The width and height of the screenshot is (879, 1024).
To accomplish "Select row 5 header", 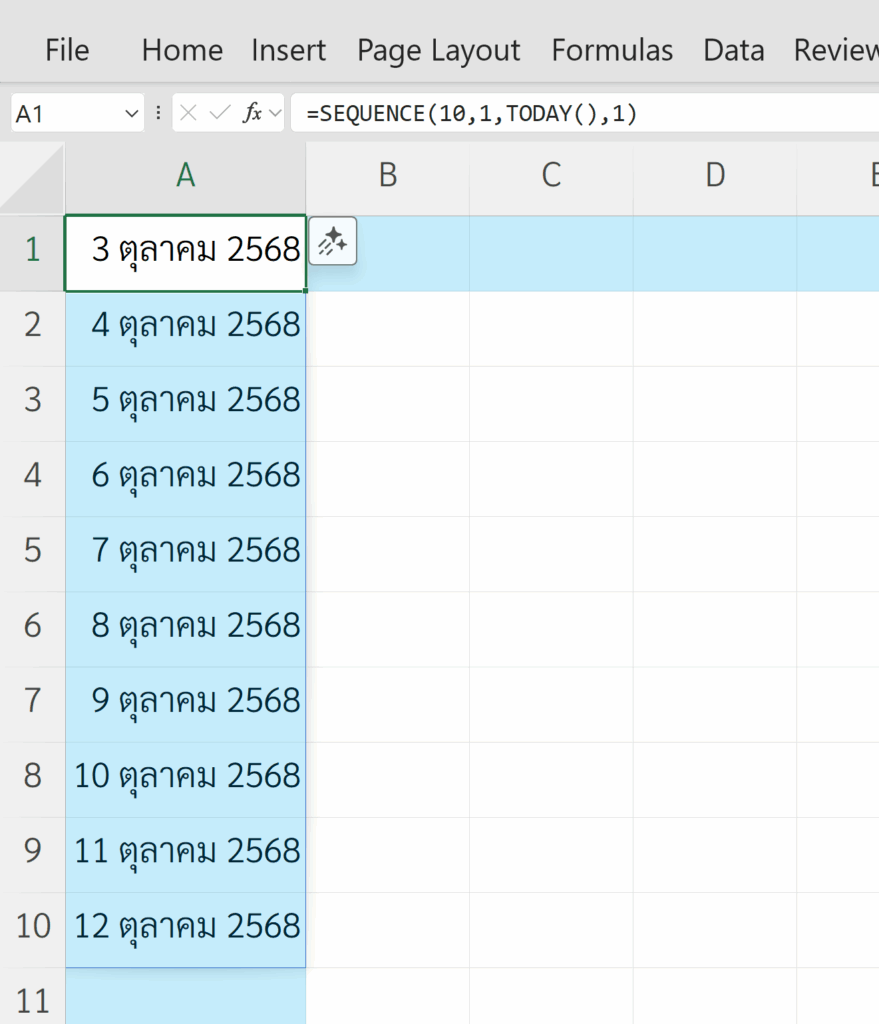I will pyautogui.click(x=32, y=550).
